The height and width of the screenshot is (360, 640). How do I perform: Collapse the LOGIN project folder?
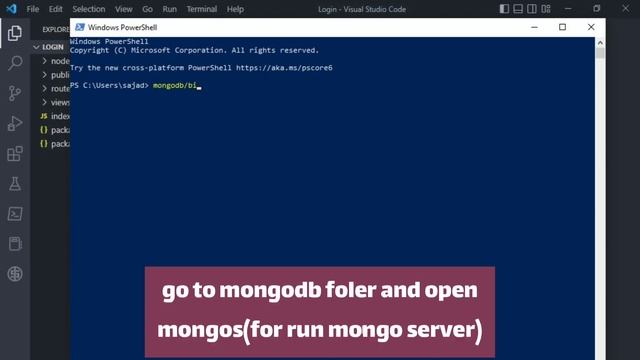(x=36, y=47)
